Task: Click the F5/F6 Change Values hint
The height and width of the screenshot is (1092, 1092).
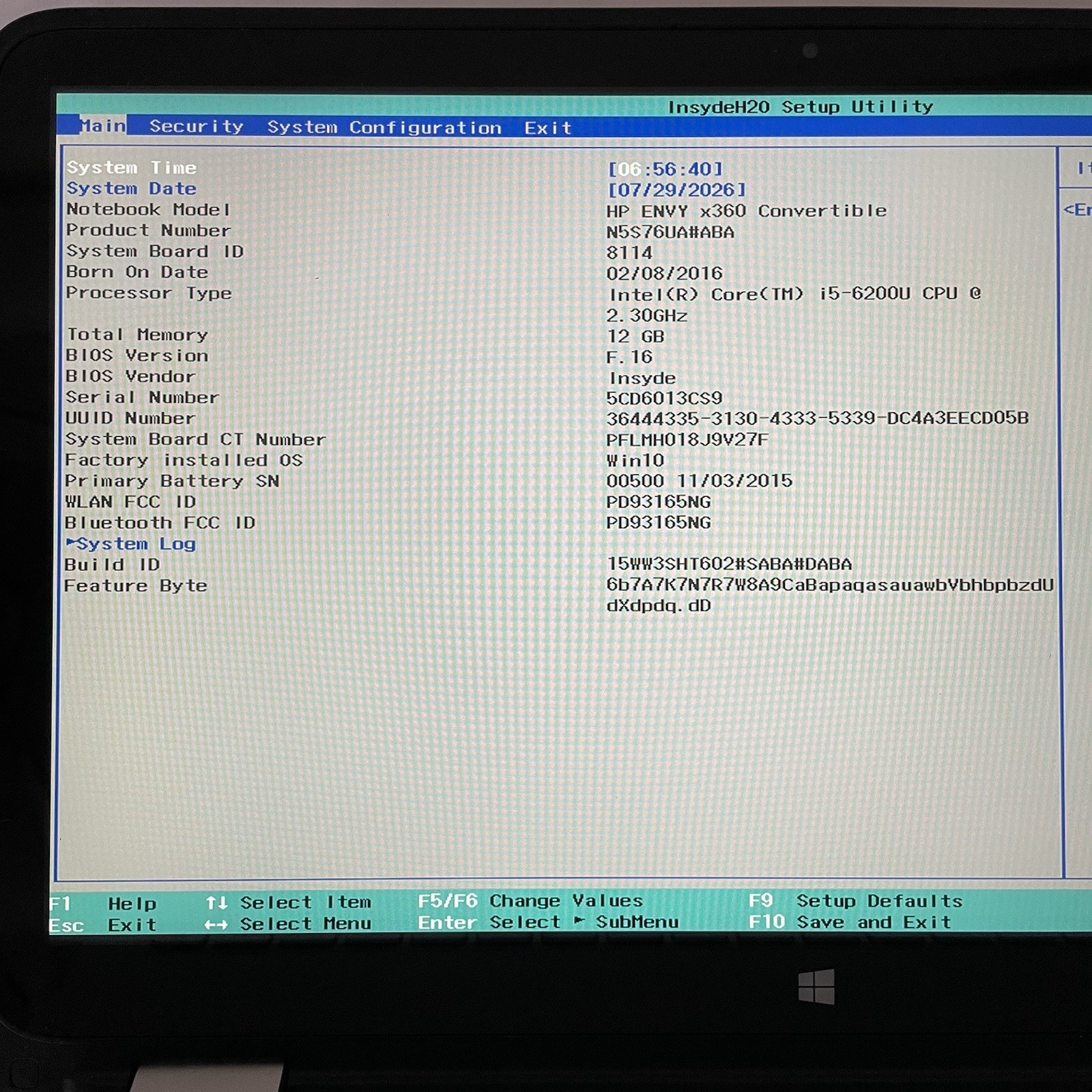Action: click(530, 901)
